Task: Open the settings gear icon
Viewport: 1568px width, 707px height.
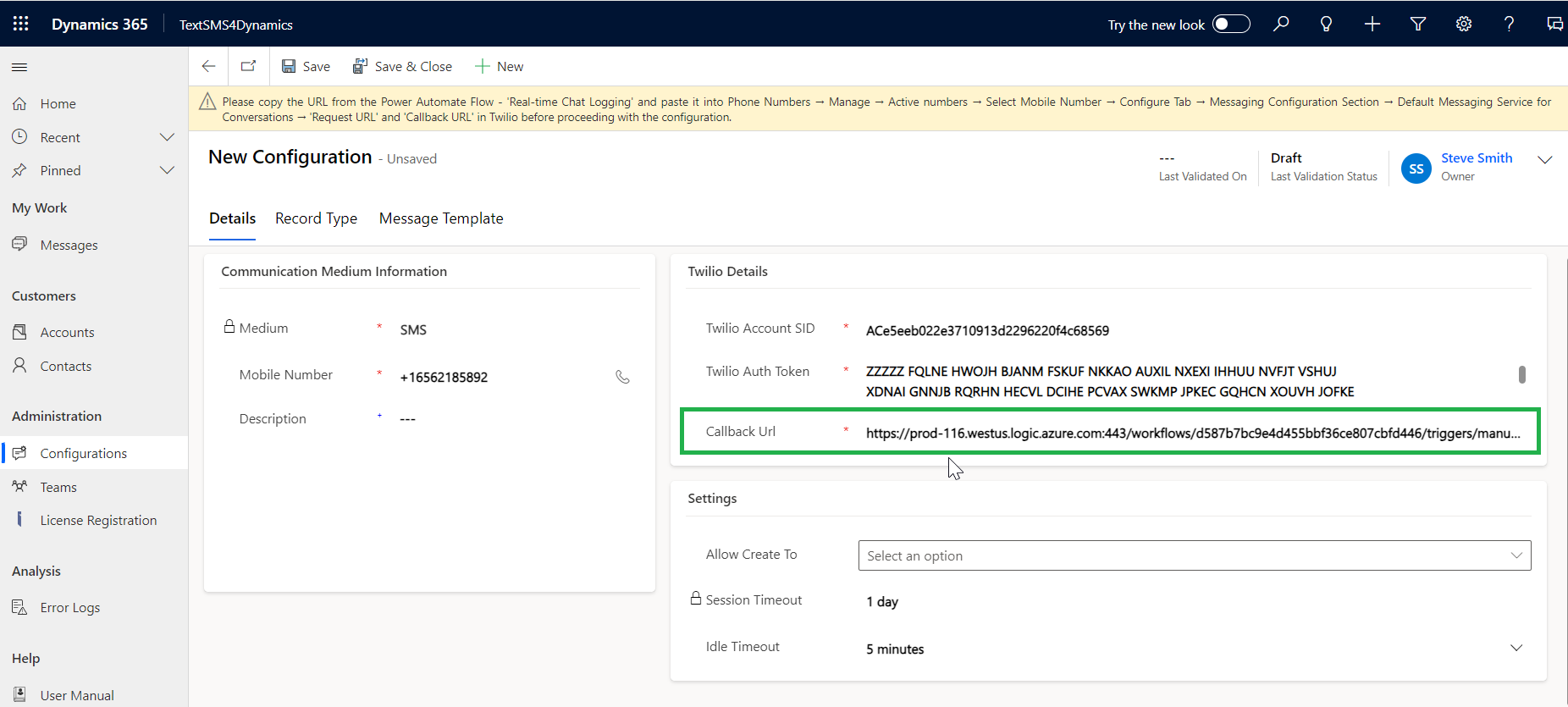Action: pyautogui.click(x=1463, y=24)
